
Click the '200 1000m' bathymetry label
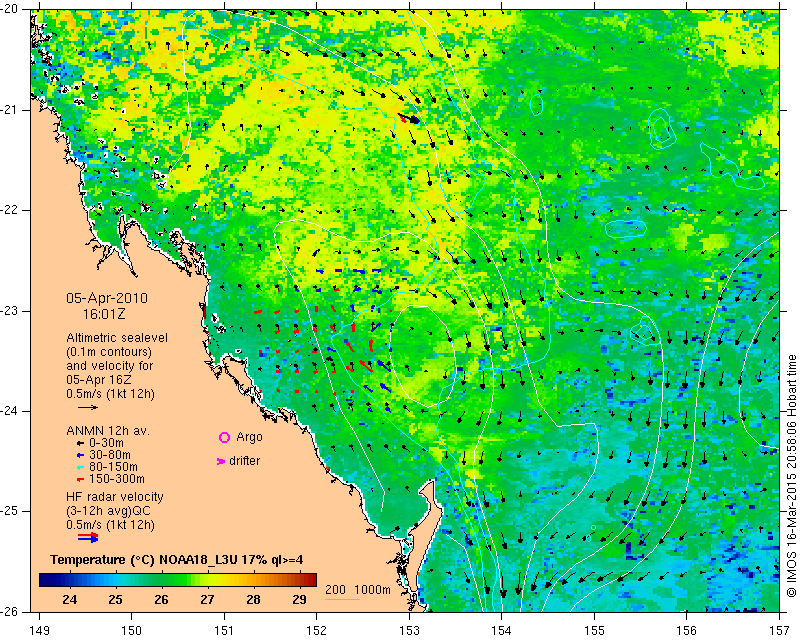click(x=358, y=590)
